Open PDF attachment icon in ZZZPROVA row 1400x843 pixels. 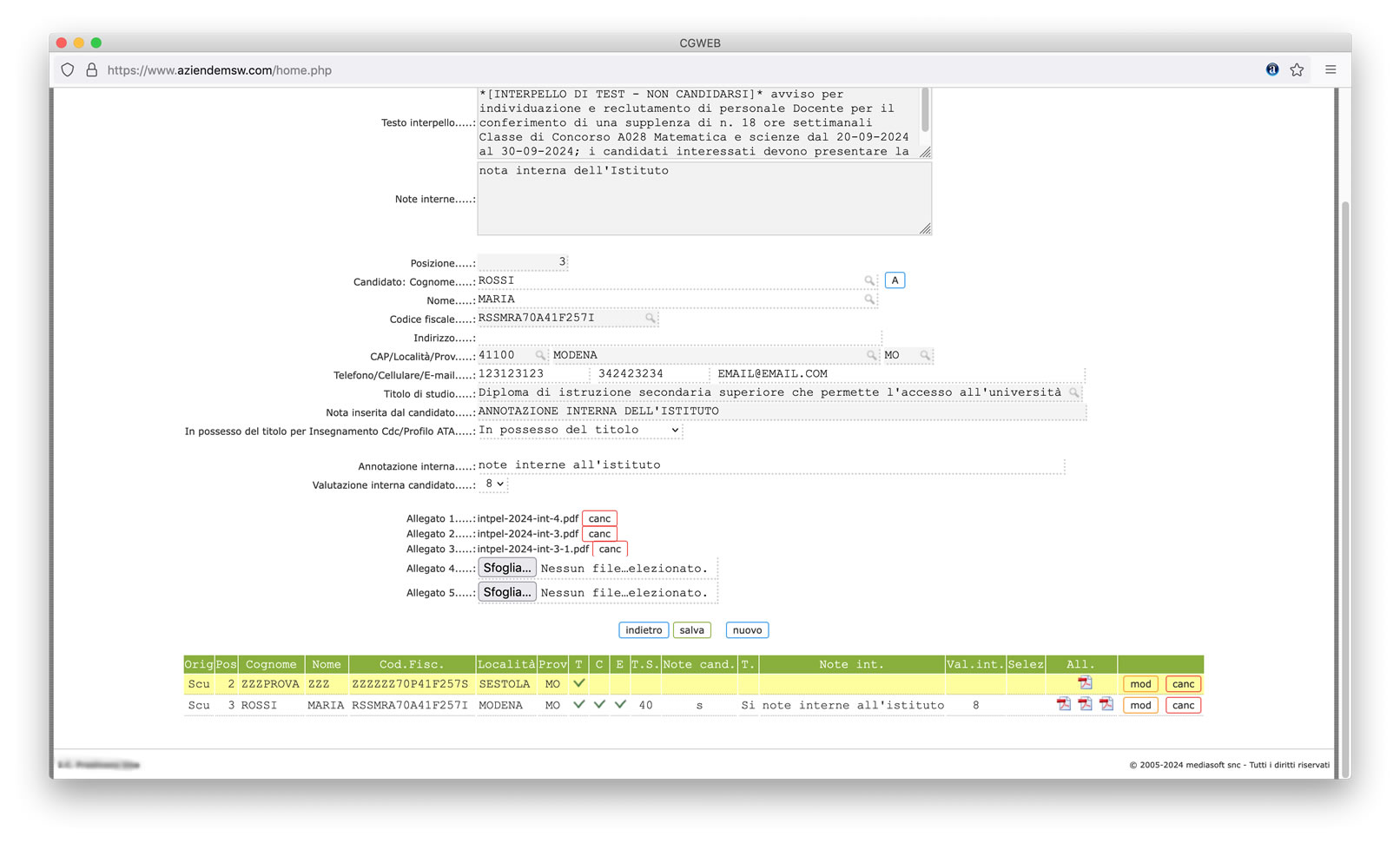[1085, 683]
